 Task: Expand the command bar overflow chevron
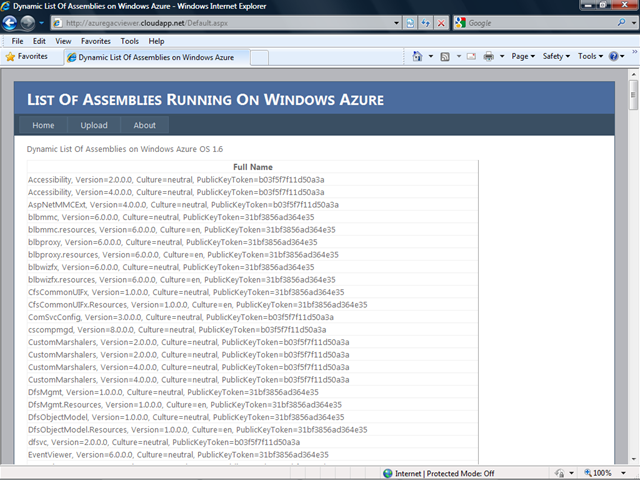click(x=635, y=52)
